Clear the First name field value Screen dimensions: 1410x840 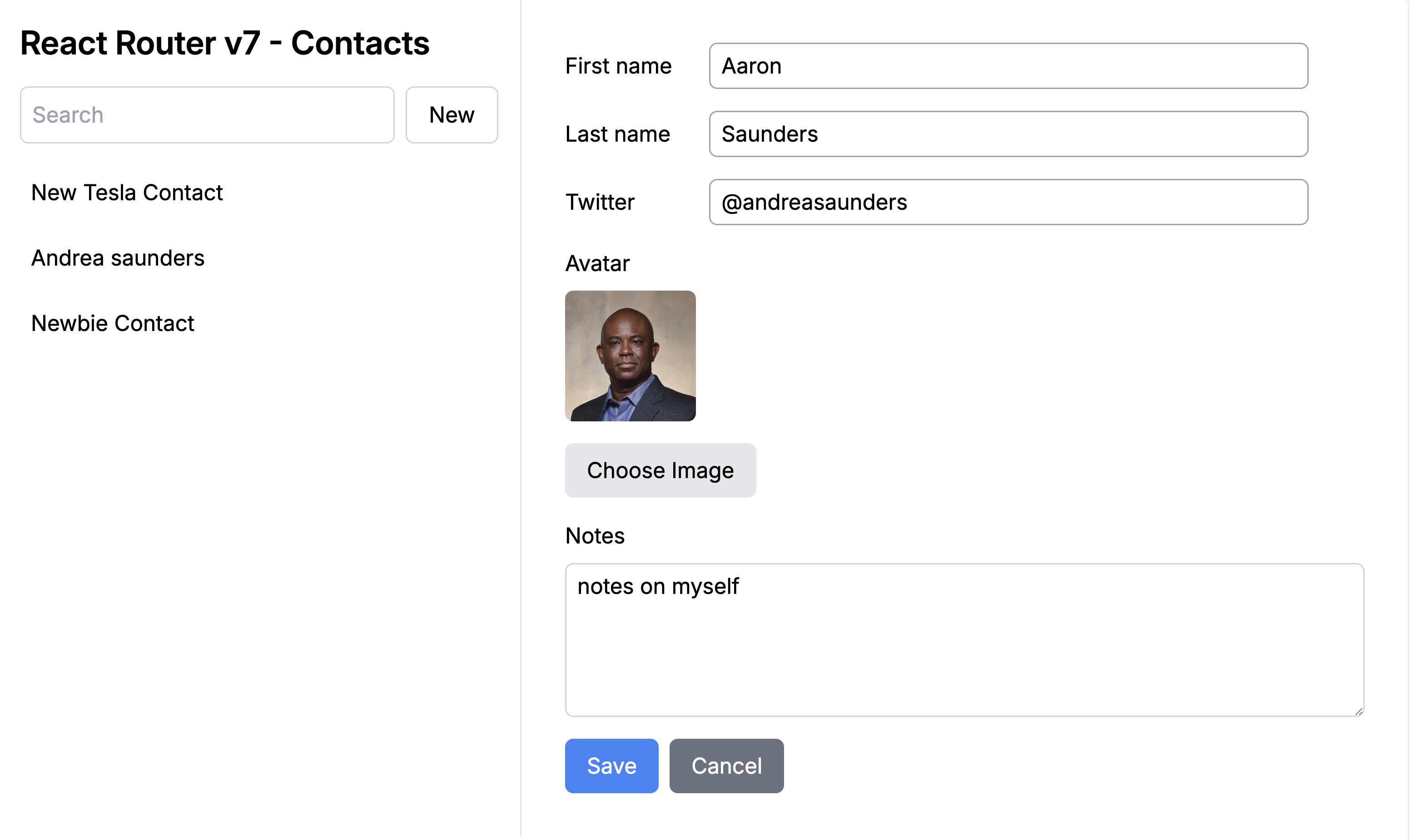[x=1009, y=65]
